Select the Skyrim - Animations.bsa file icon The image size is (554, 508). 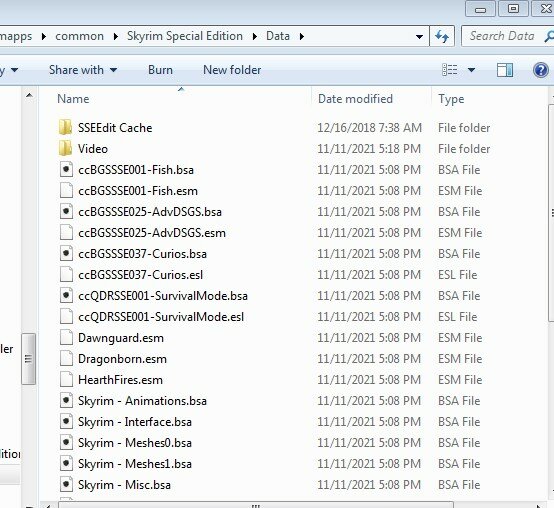click(66, 401)
